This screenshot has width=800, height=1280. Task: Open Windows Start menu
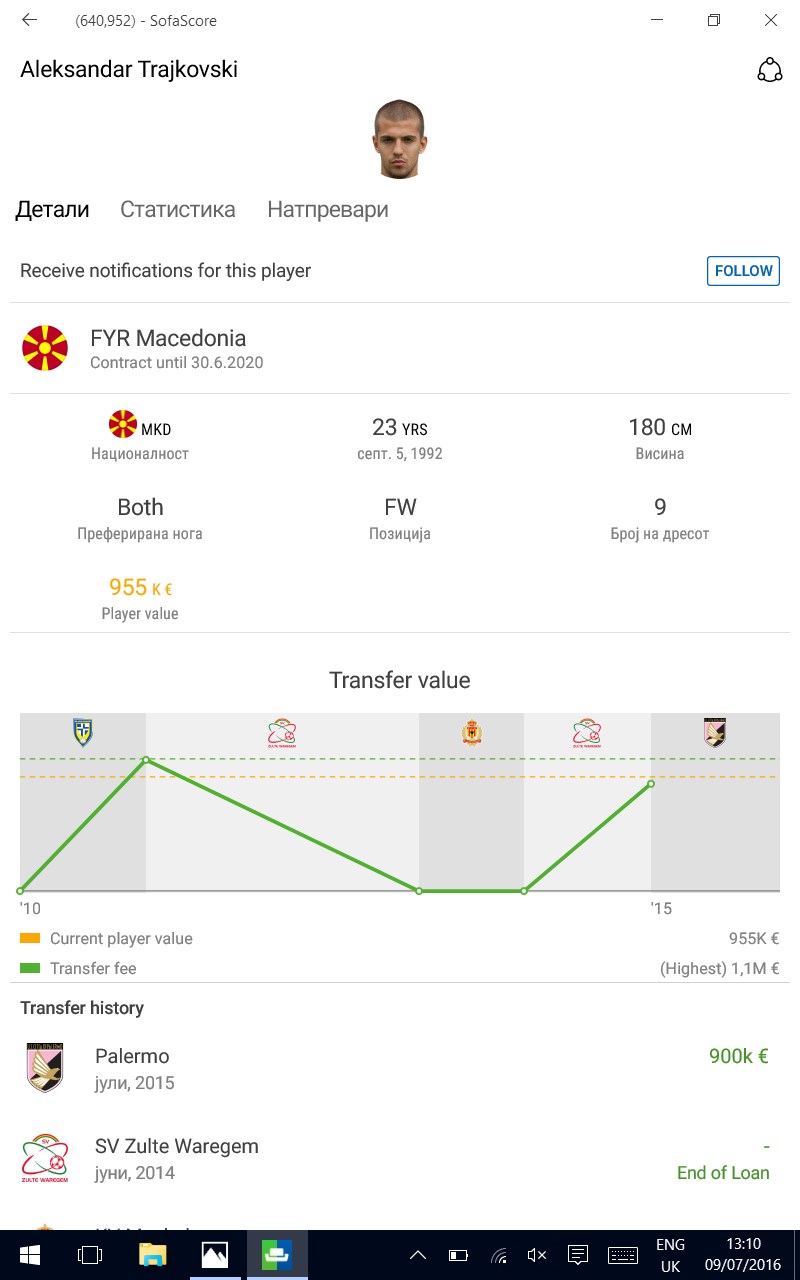point(29,1255)
